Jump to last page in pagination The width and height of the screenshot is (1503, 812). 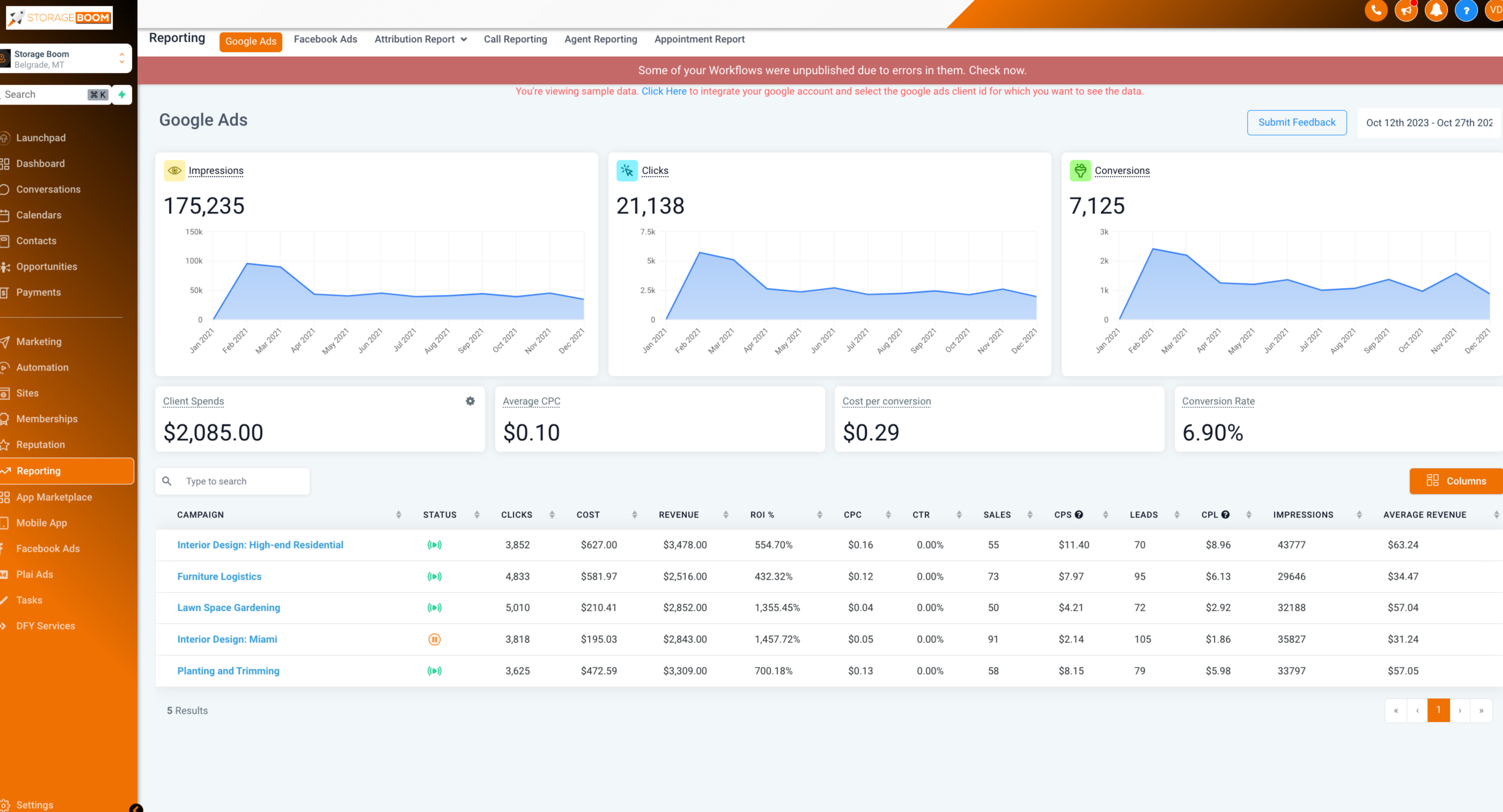(1482, 710)
